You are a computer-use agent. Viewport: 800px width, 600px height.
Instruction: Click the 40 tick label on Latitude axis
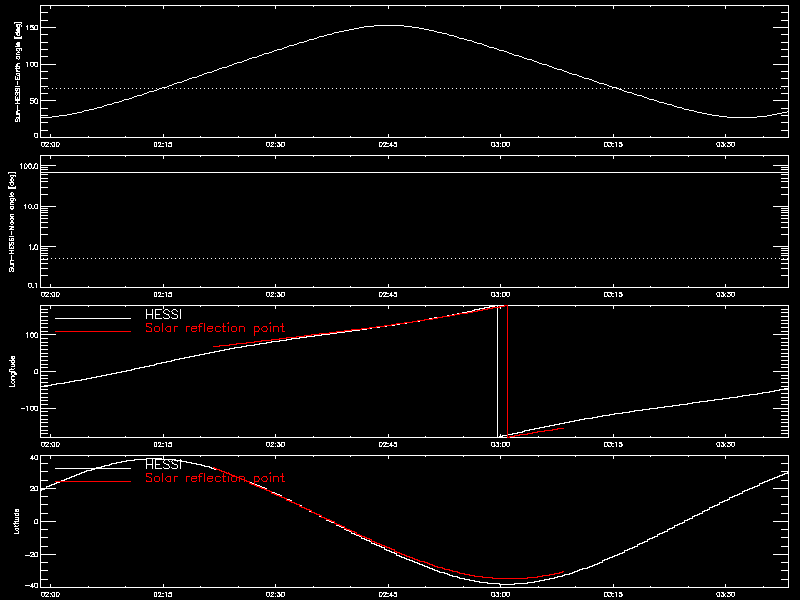pyautogui.click(x=35, y=458)
